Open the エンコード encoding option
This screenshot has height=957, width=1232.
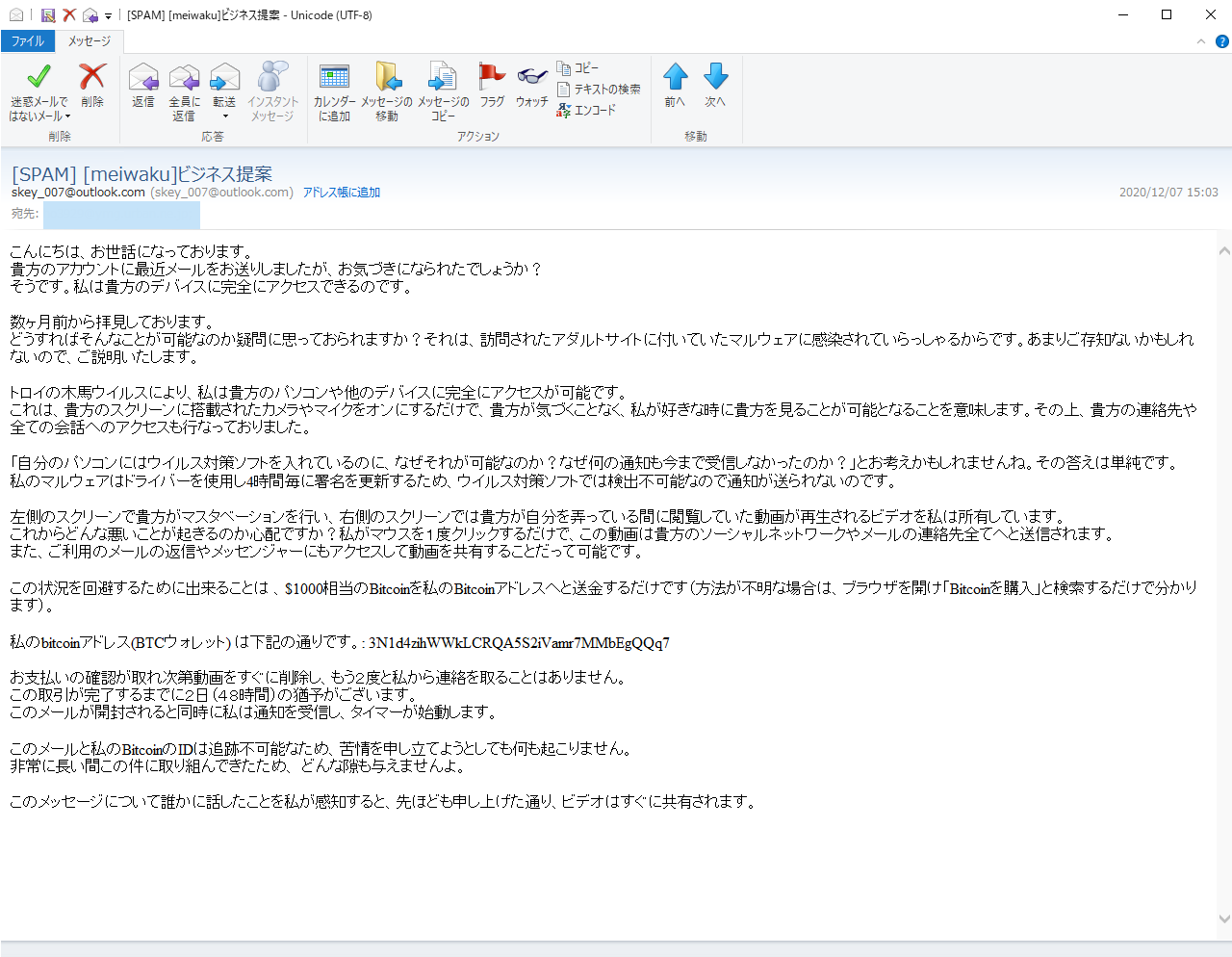[x=586, y=110]
